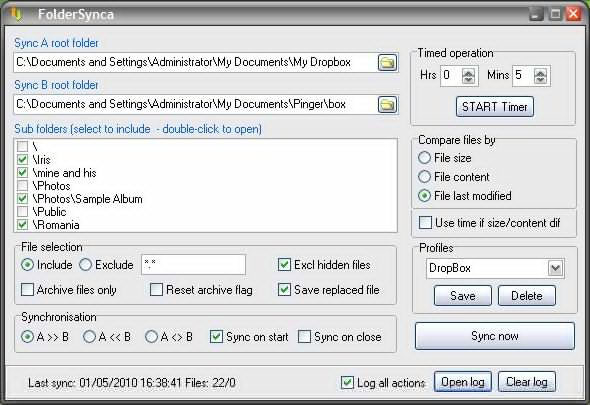Close the FolderSynca window

tap(573, 14)
